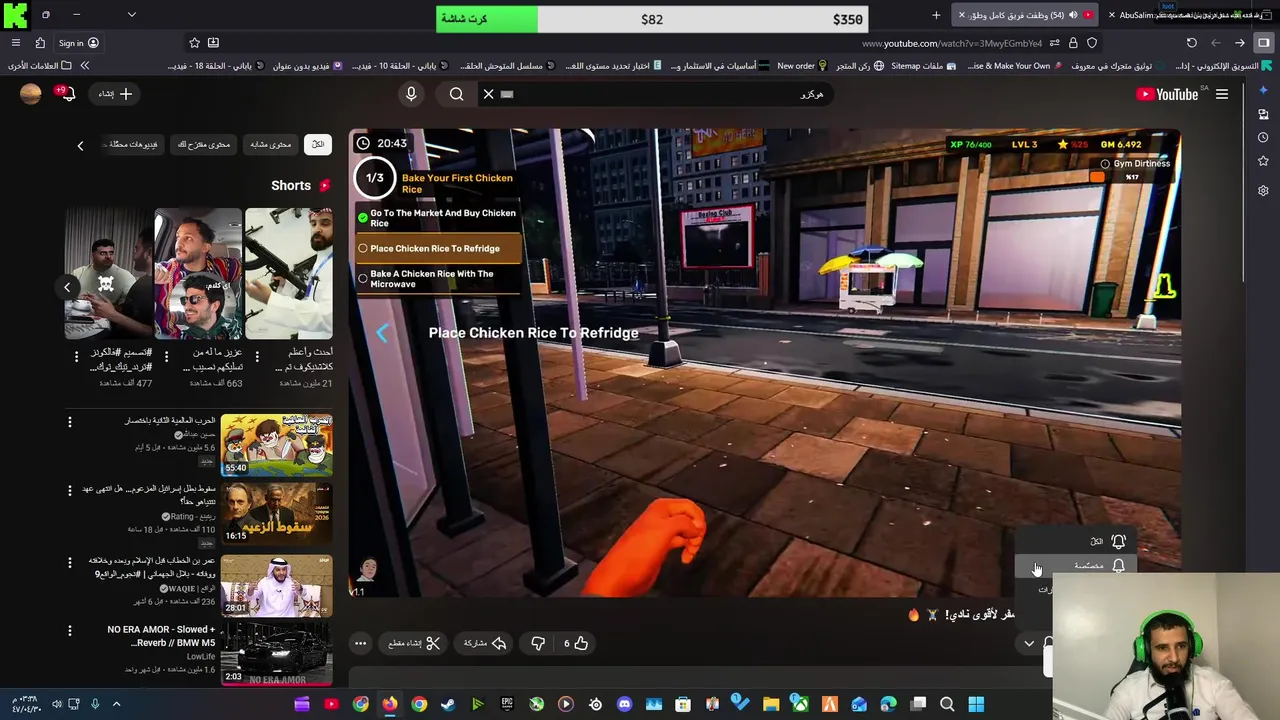Open the browser application menu icon

tap(15, 43)
